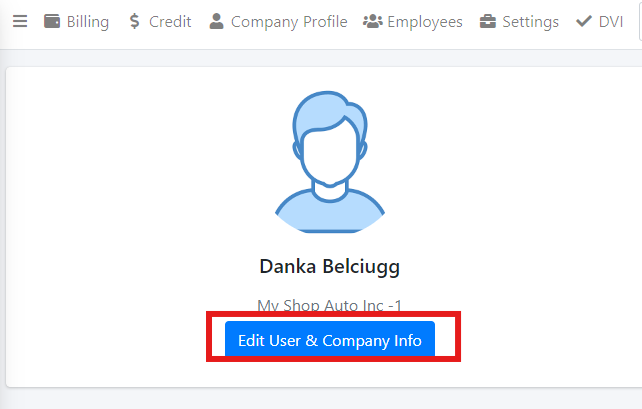Click the partially visible box right of DVI
Image resolution: width=642 pixels, height=409 pixels.
coord(640,21)
